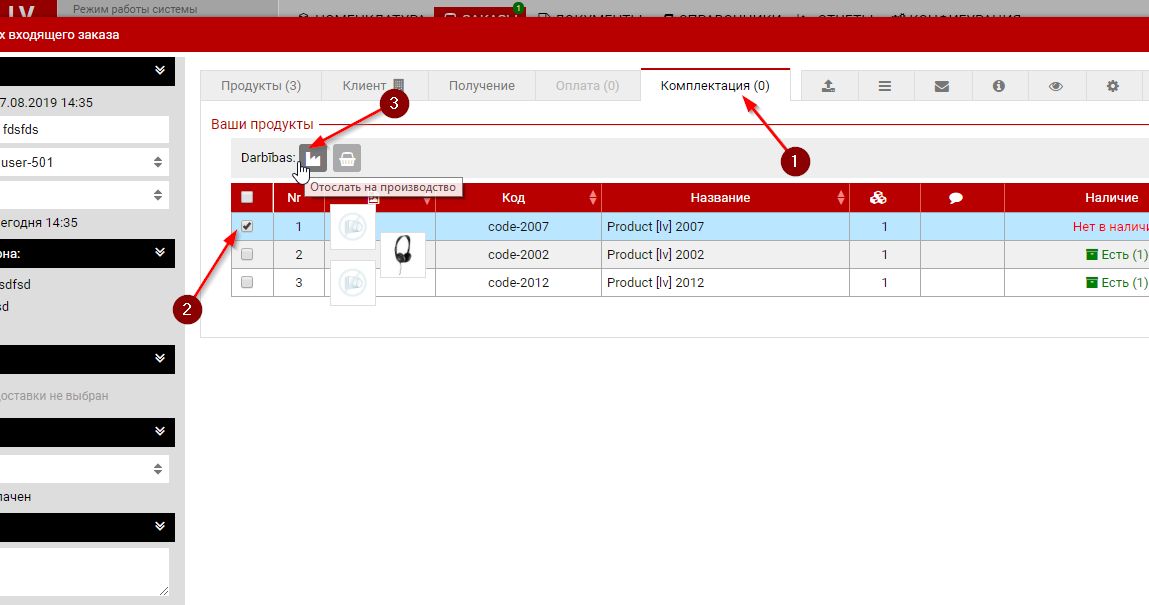Collapse the top black sidebar section
The height and width of the screenshot is (605, 1149).
click(x=159, y=70)
